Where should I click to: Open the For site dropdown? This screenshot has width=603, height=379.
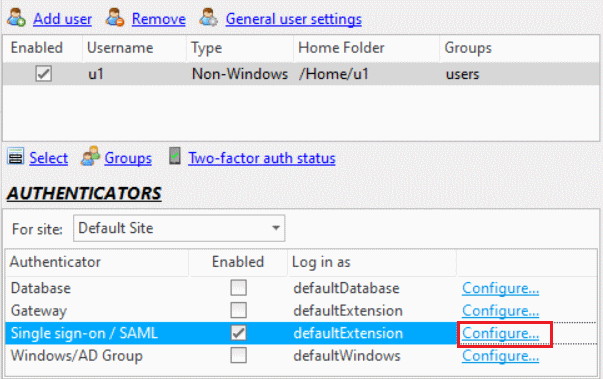[x=179, y=228]
